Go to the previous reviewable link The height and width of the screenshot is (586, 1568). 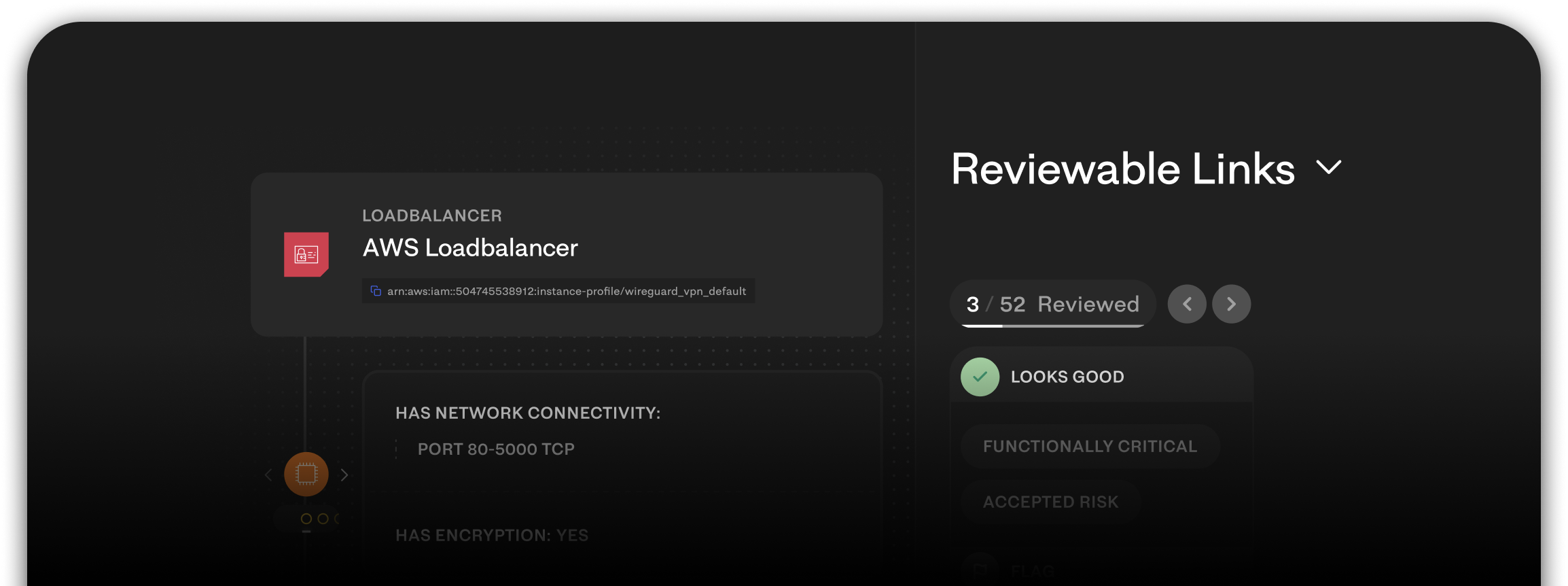[x=1187, y=304]
